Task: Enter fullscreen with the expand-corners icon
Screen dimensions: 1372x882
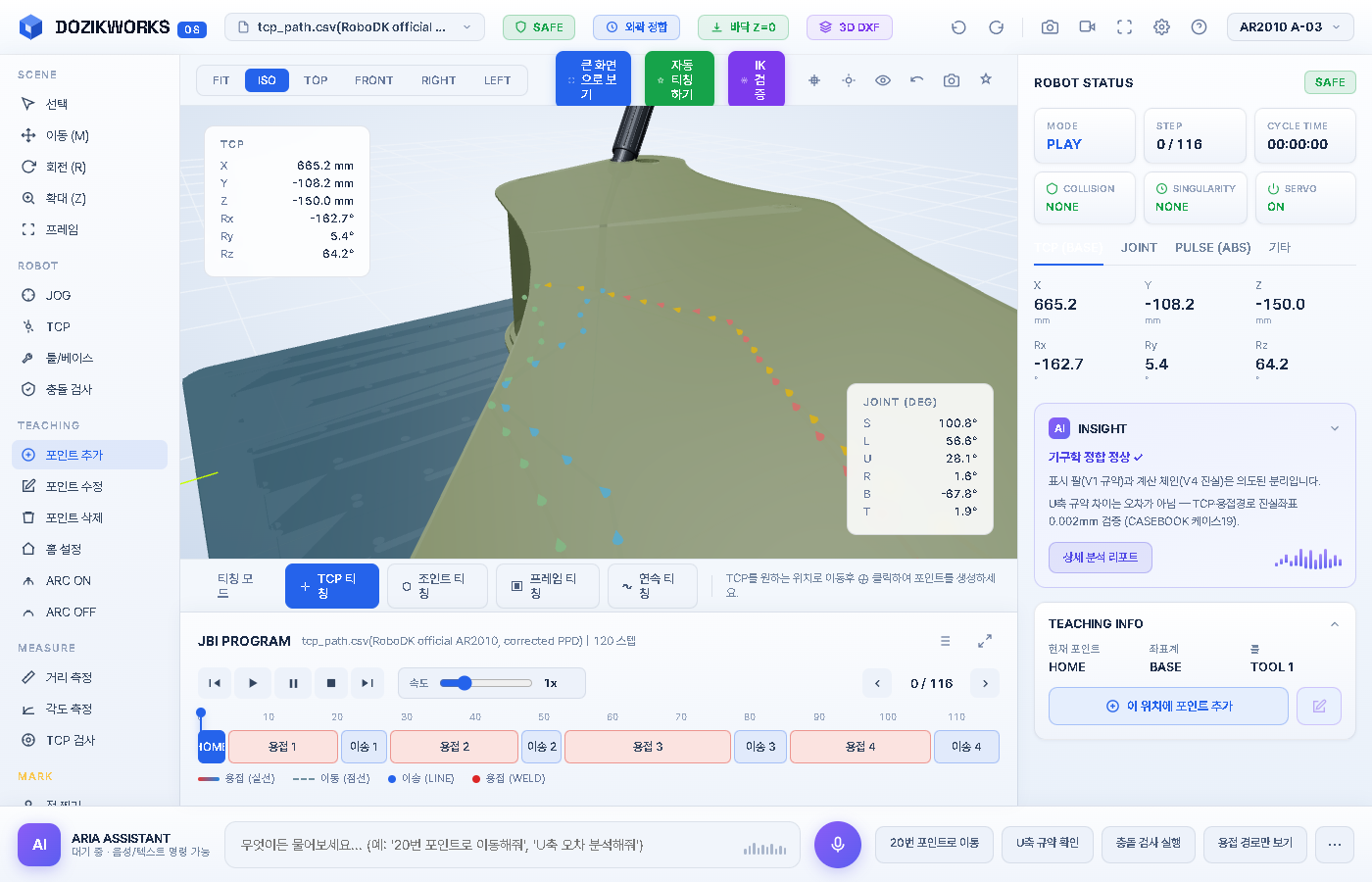Action: (1124, 27)
